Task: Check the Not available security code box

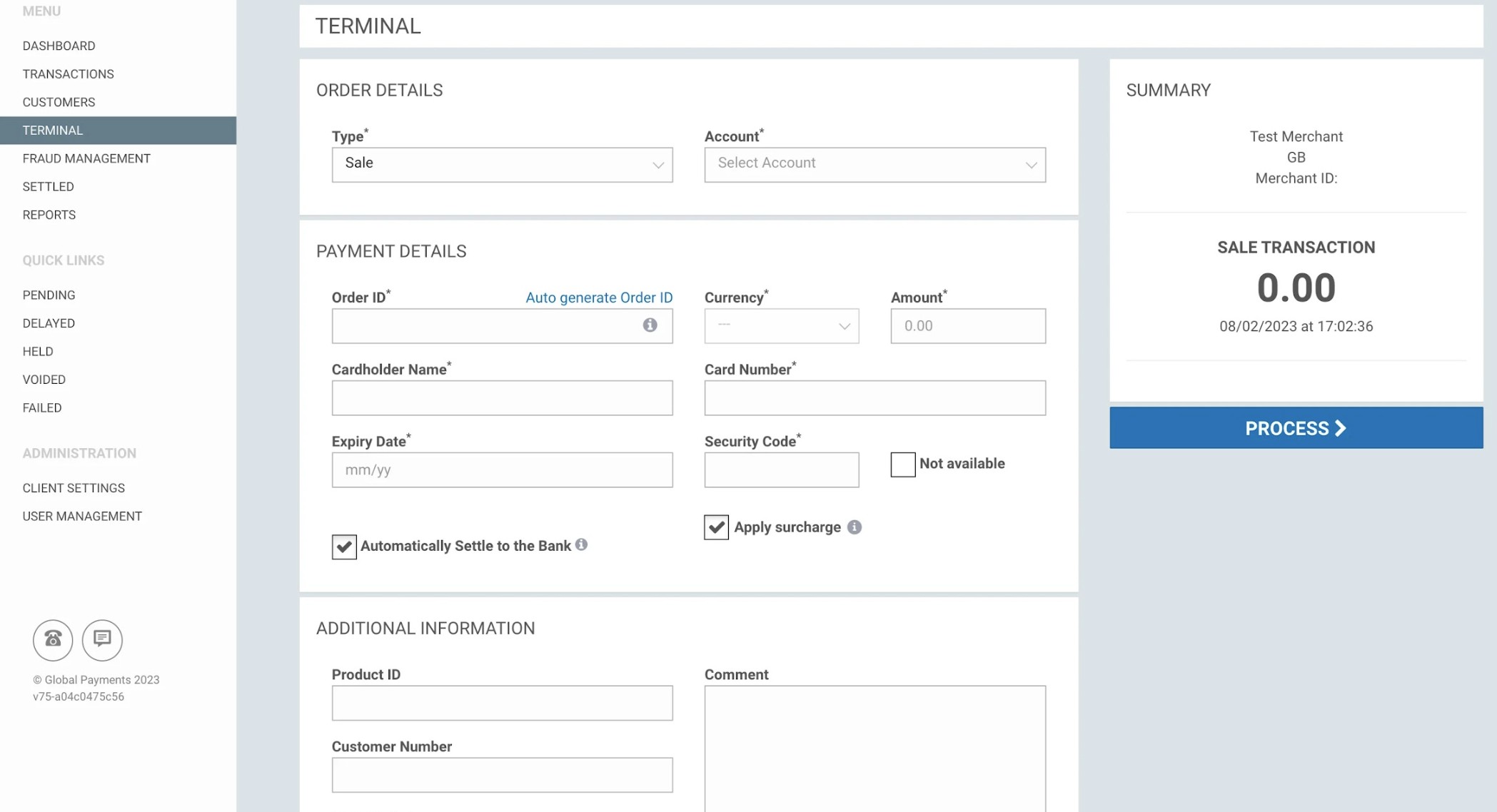Action: [x=903, y=465]
